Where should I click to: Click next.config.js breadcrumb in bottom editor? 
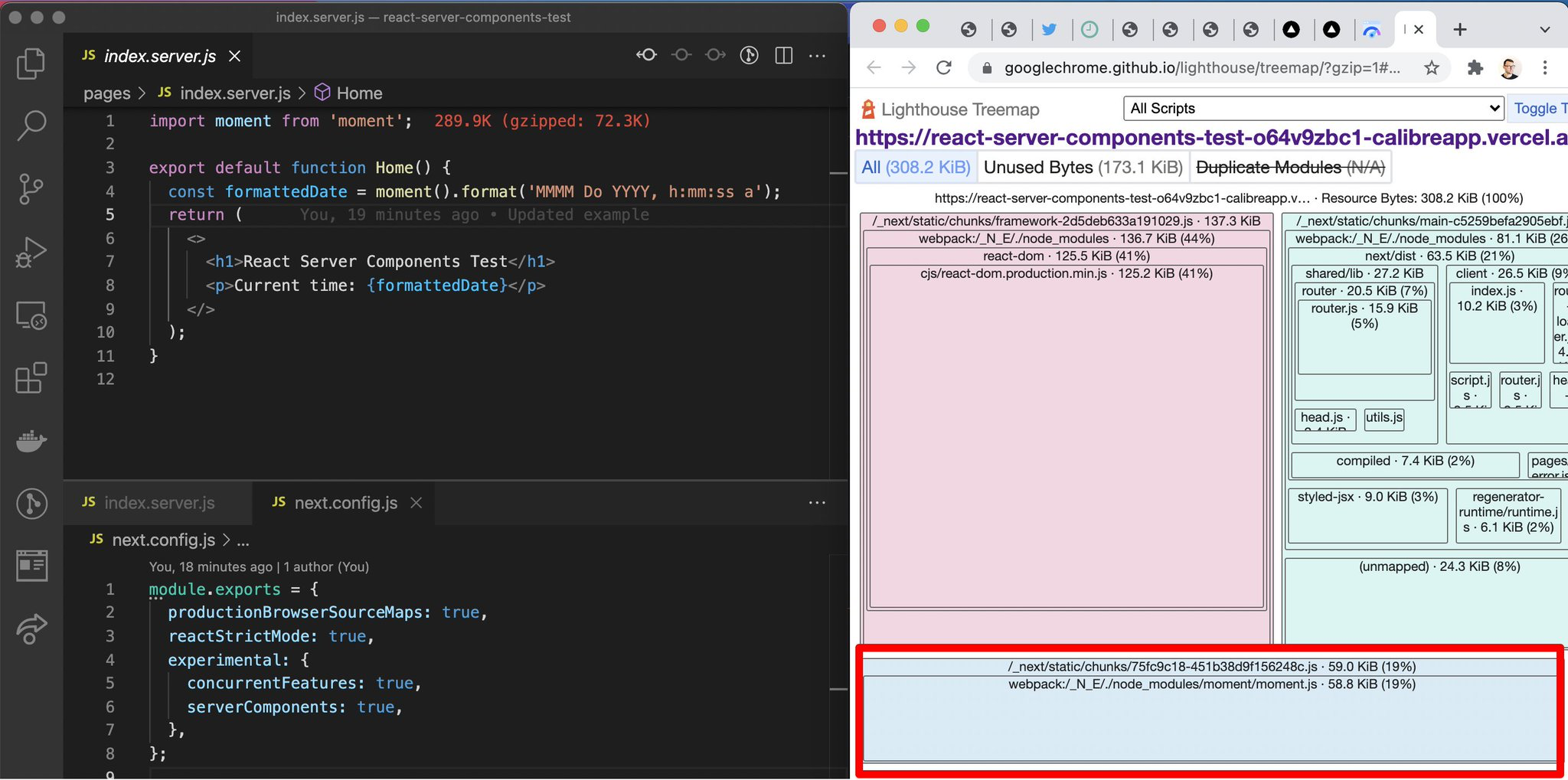pyautogui.click(x=152, y=540)
